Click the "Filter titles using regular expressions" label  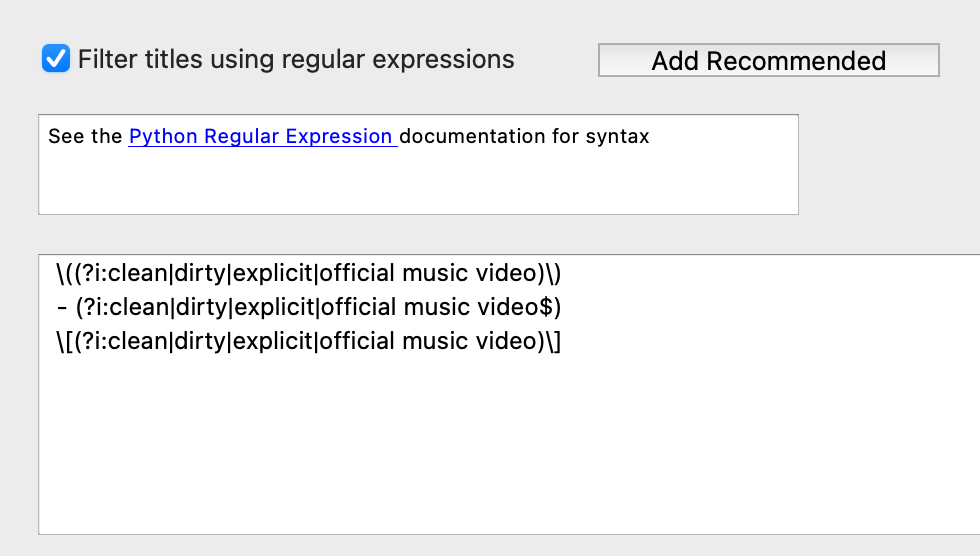(296, 59)
